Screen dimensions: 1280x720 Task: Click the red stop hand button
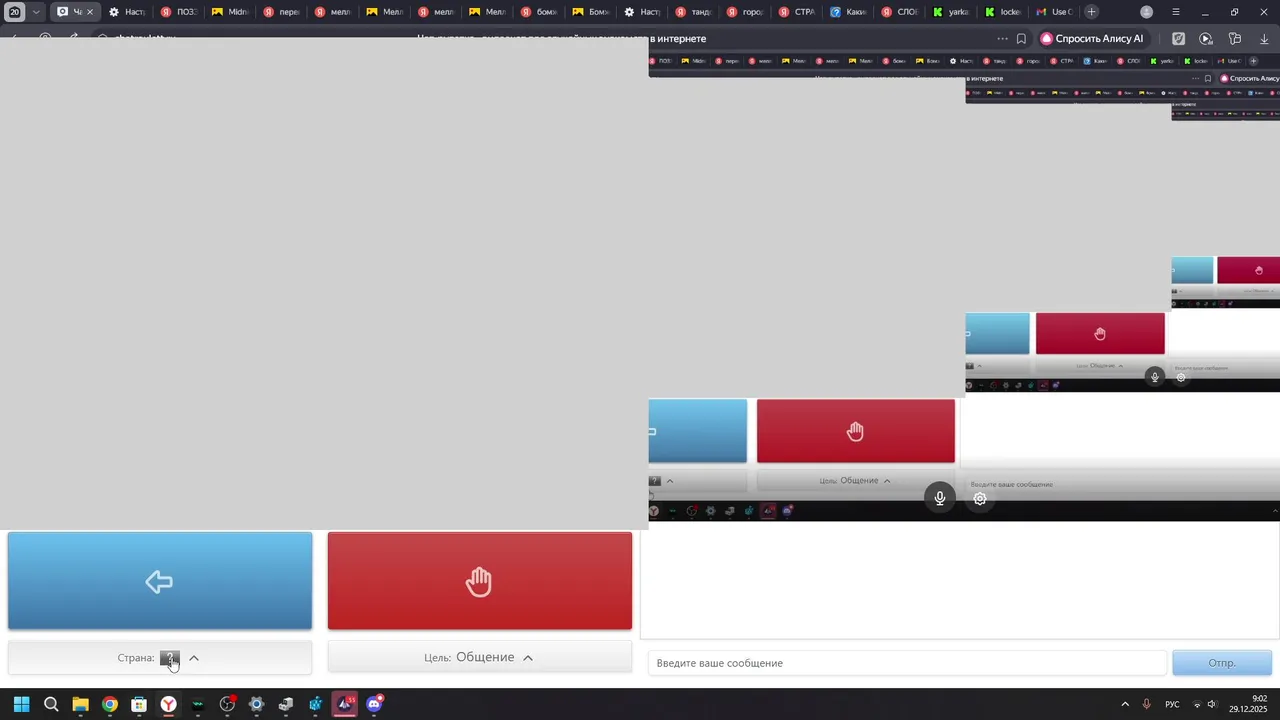tap(480, 581)
